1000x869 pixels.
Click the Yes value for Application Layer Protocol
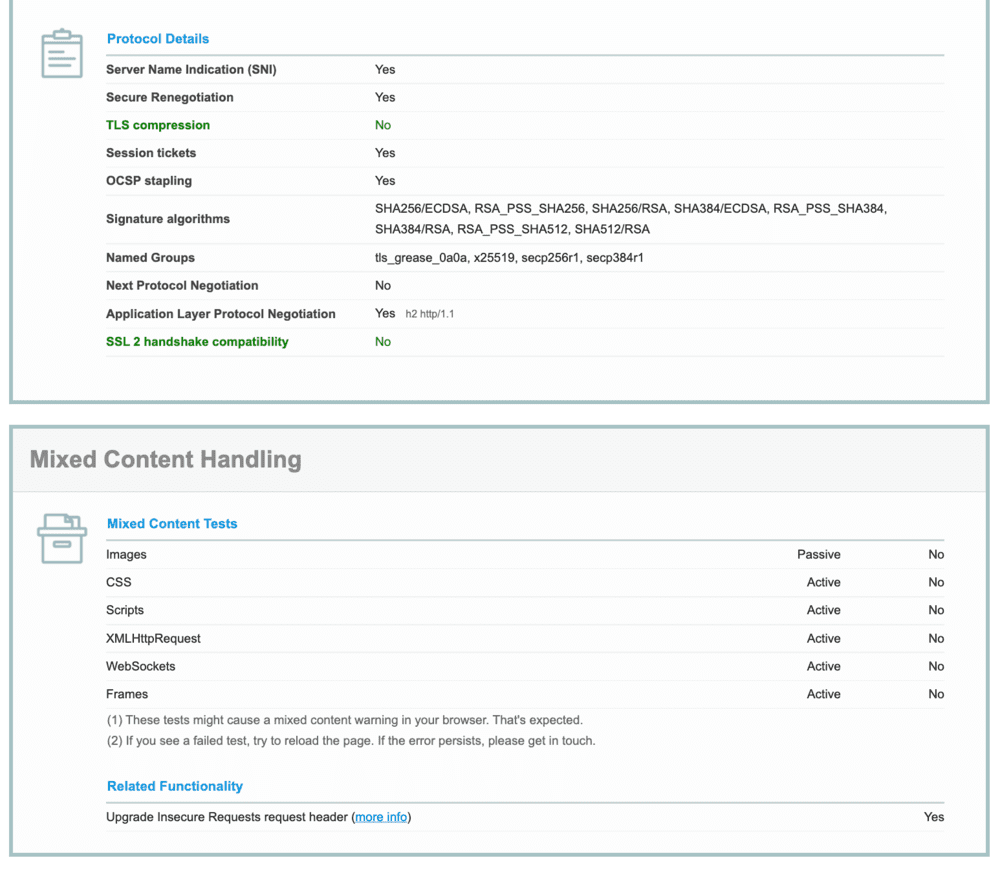[385, 313]
